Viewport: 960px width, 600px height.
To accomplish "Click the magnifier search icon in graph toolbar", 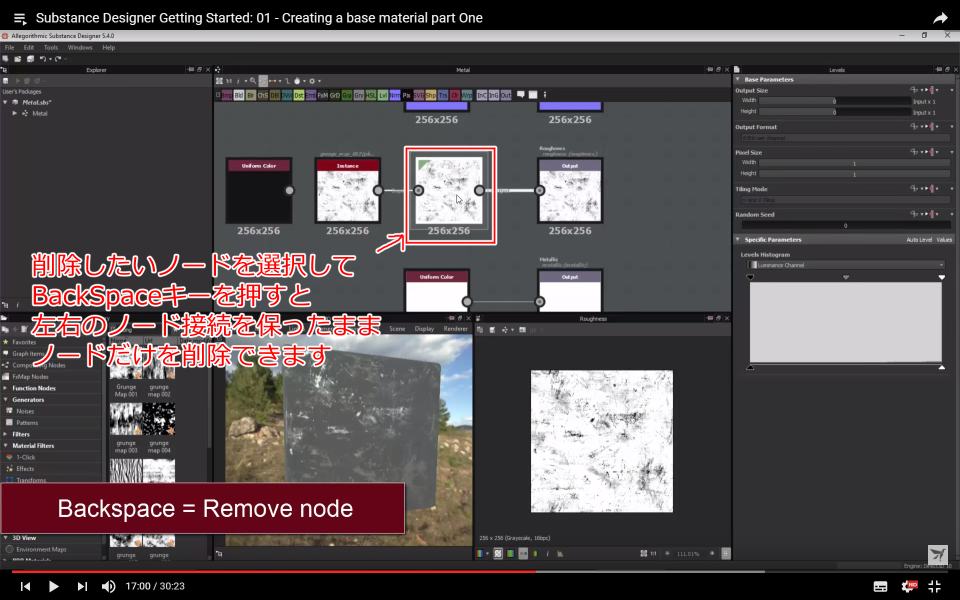I will pyautogui.click(x=253, y=81).
